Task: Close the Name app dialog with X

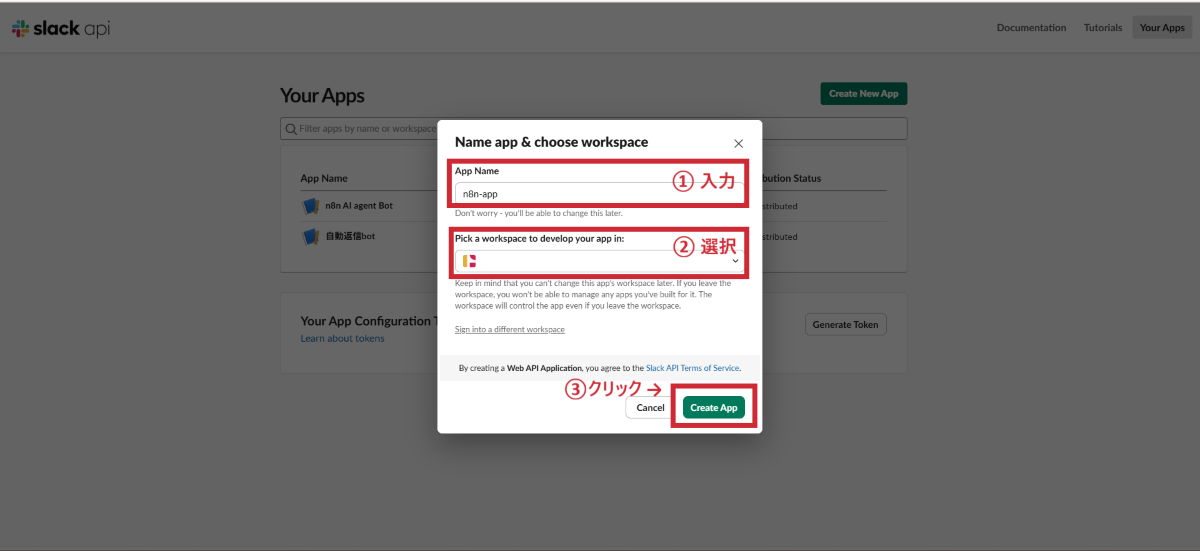Action: pos(738,144)
